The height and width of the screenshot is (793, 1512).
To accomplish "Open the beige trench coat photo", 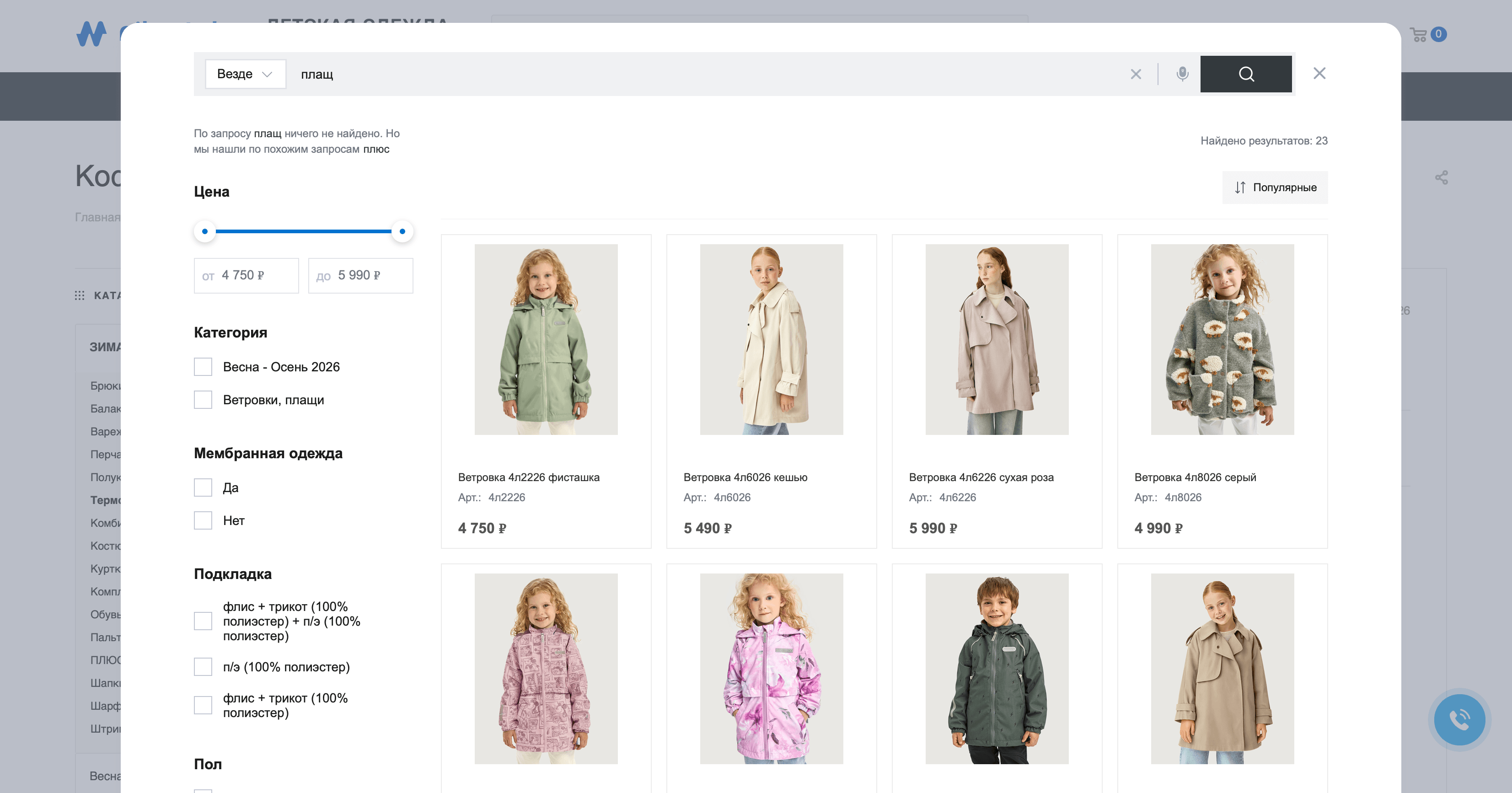I will [1222, 669].
